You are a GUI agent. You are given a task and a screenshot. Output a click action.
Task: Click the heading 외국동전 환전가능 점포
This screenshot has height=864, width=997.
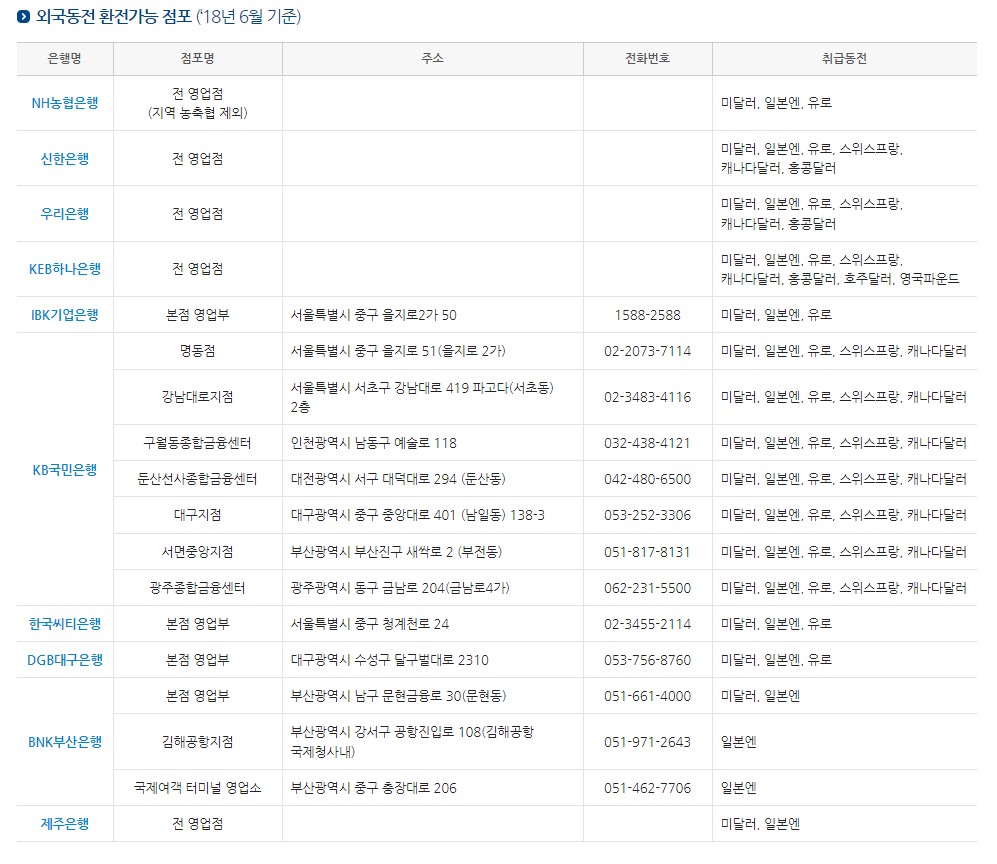click(114, 17)
